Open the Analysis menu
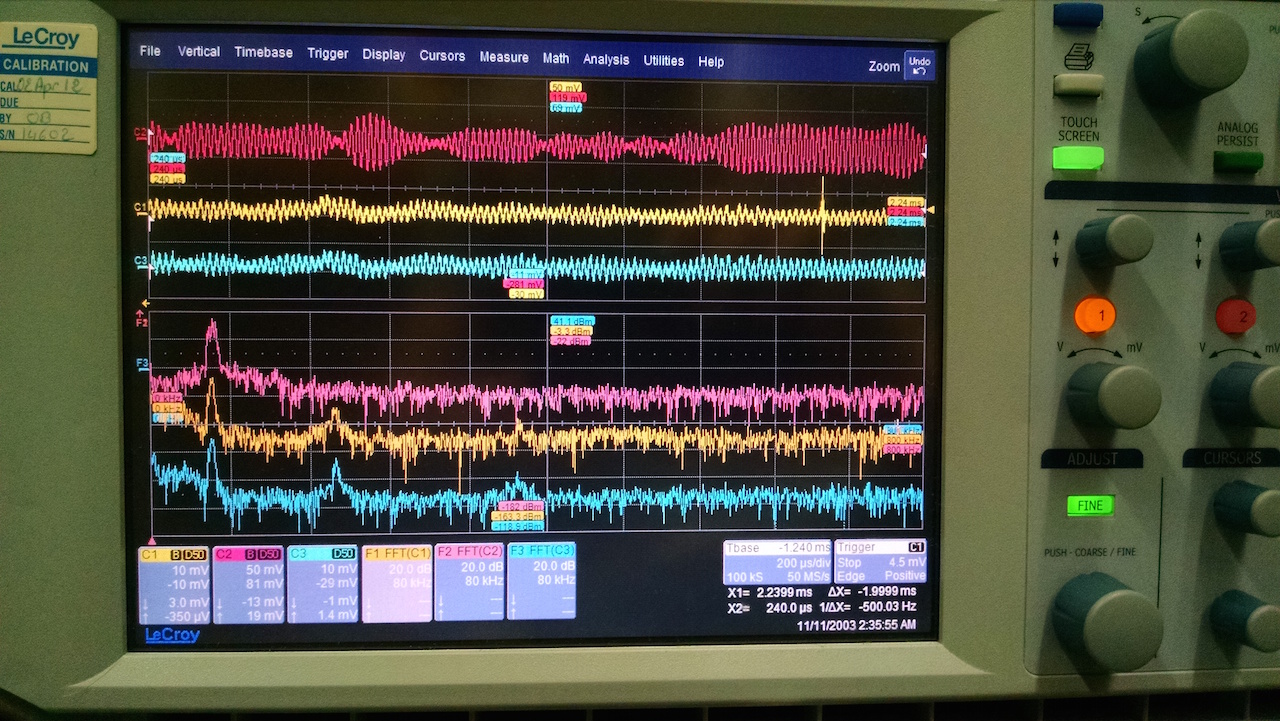The image size is (1280, 721). [606, 59]
